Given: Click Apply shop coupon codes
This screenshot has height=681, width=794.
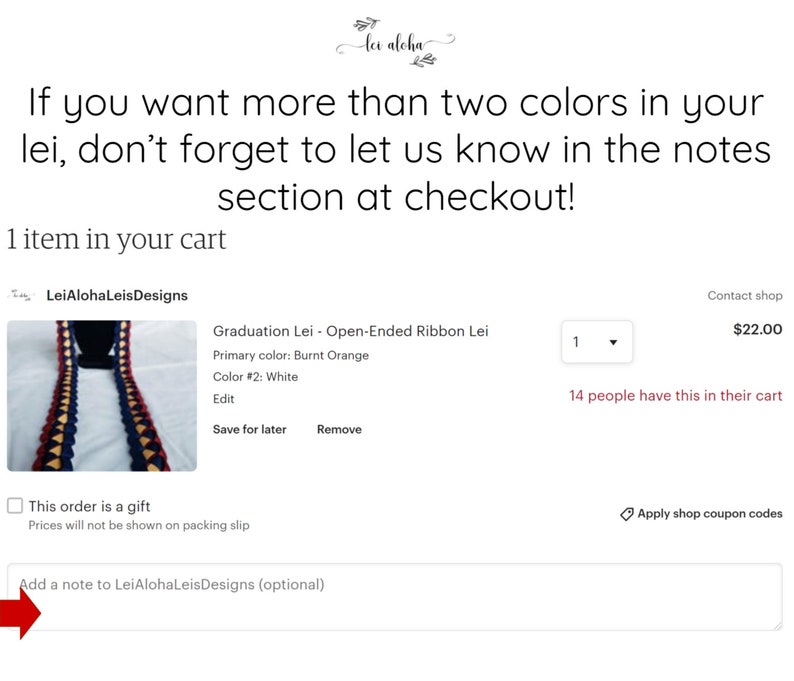Looking at the screenshot, I should click(x=709, y=513).
